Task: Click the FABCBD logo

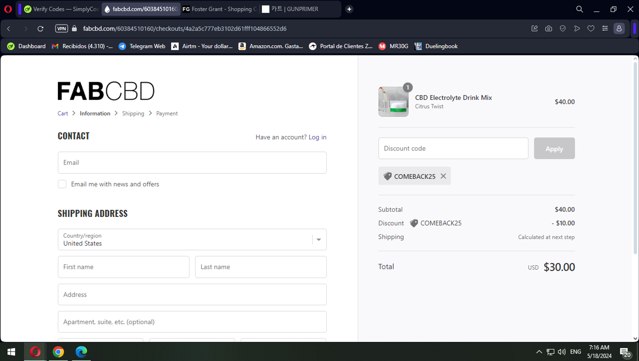Action: click(106, 91)
